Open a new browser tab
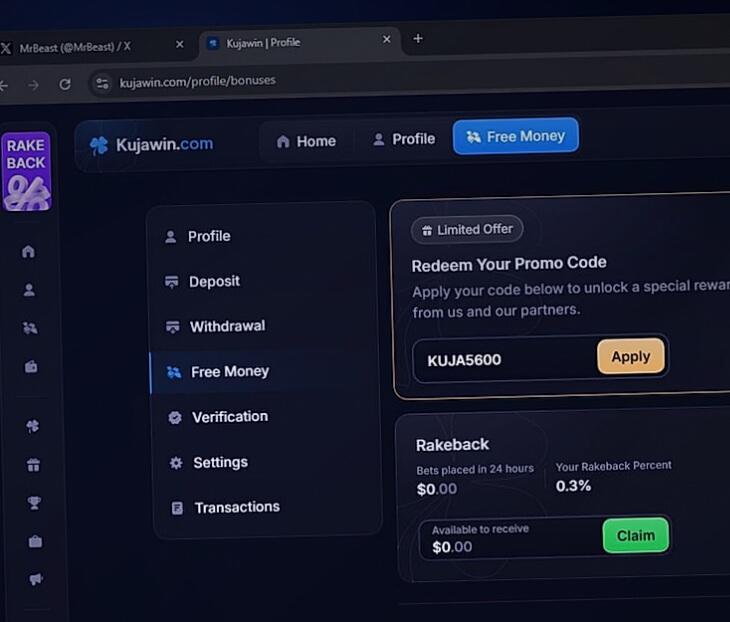This screenshot has width=730, height=622. click(418, 39)
